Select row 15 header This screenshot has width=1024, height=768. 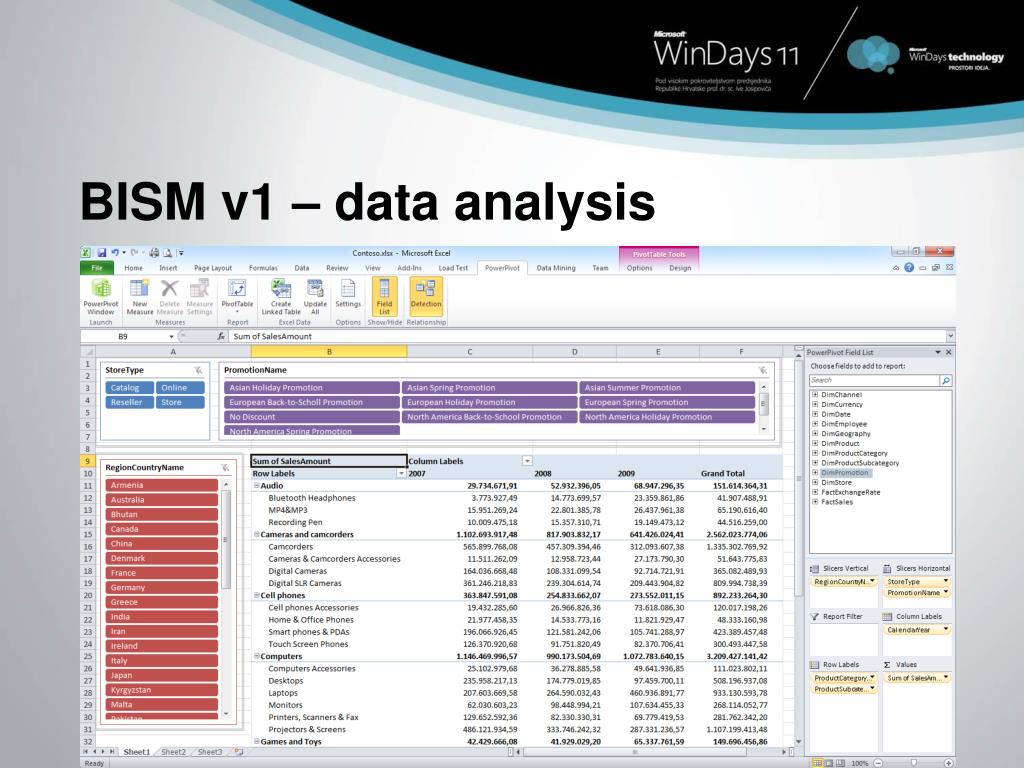(88, 535)
